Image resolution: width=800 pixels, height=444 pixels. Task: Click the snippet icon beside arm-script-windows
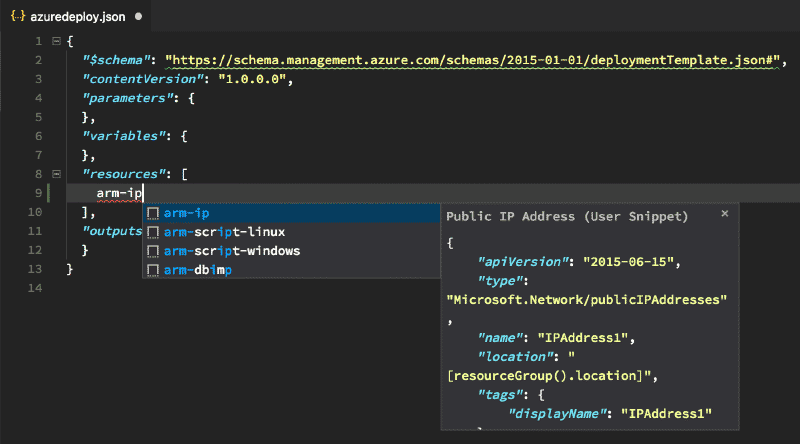pyautogui.click(x=153, y=251)
